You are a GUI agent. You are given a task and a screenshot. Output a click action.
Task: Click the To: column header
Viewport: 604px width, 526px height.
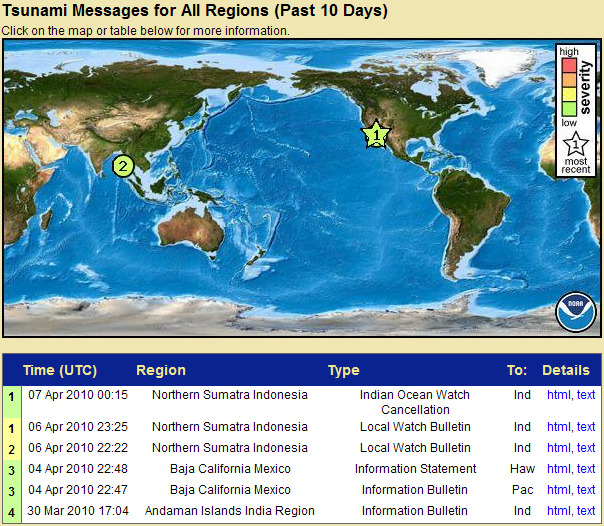coord(517,370)
